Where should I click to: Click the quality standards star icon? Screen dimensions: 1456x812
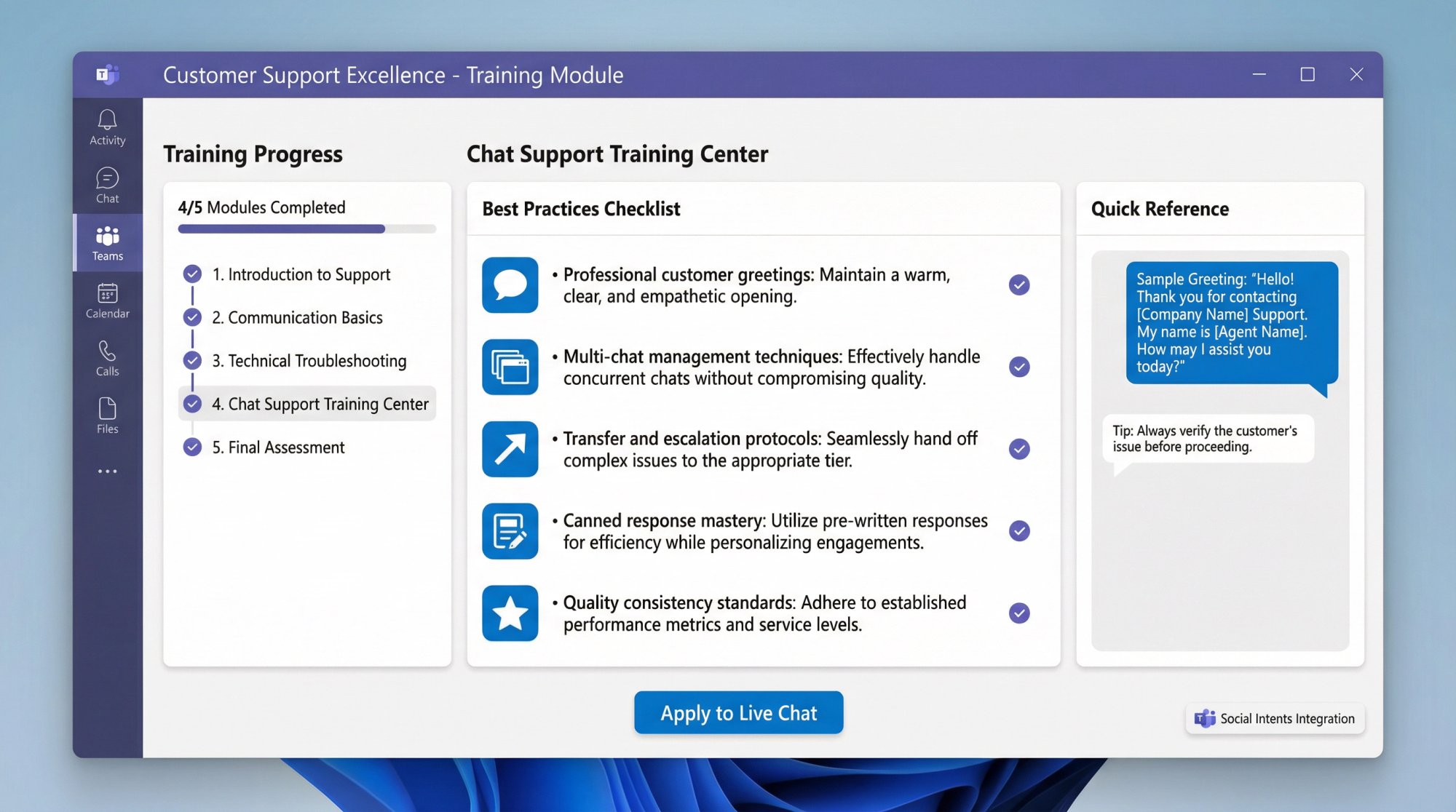(510, 613)
